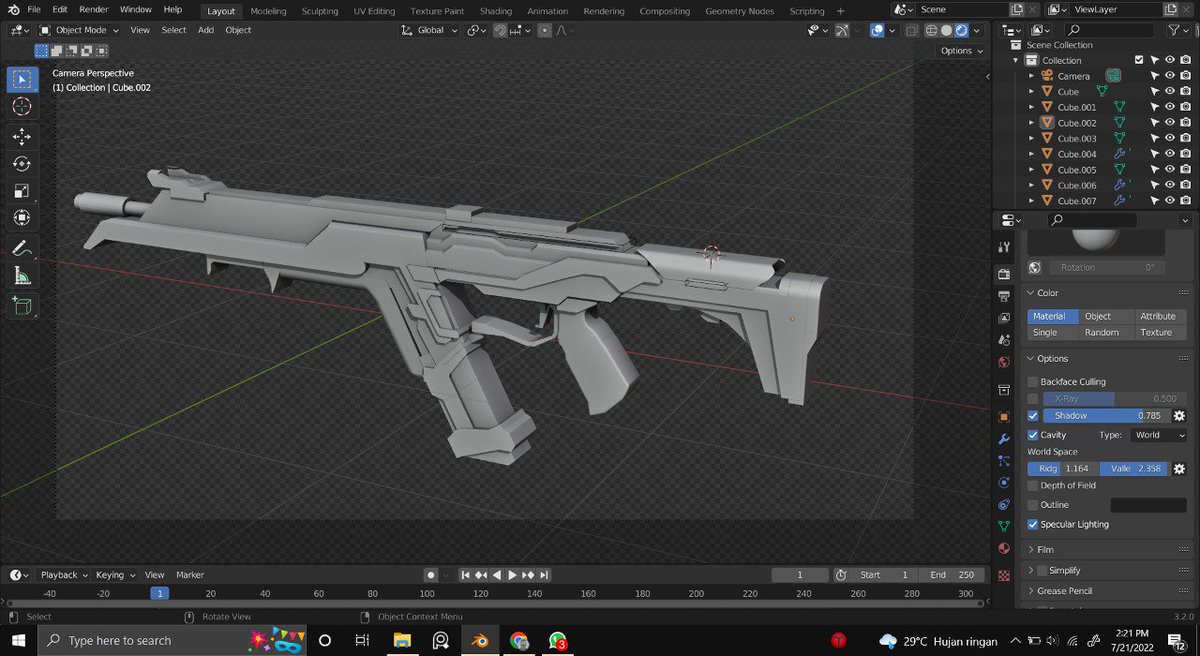Open the Material properties tab

point(1004,548)
